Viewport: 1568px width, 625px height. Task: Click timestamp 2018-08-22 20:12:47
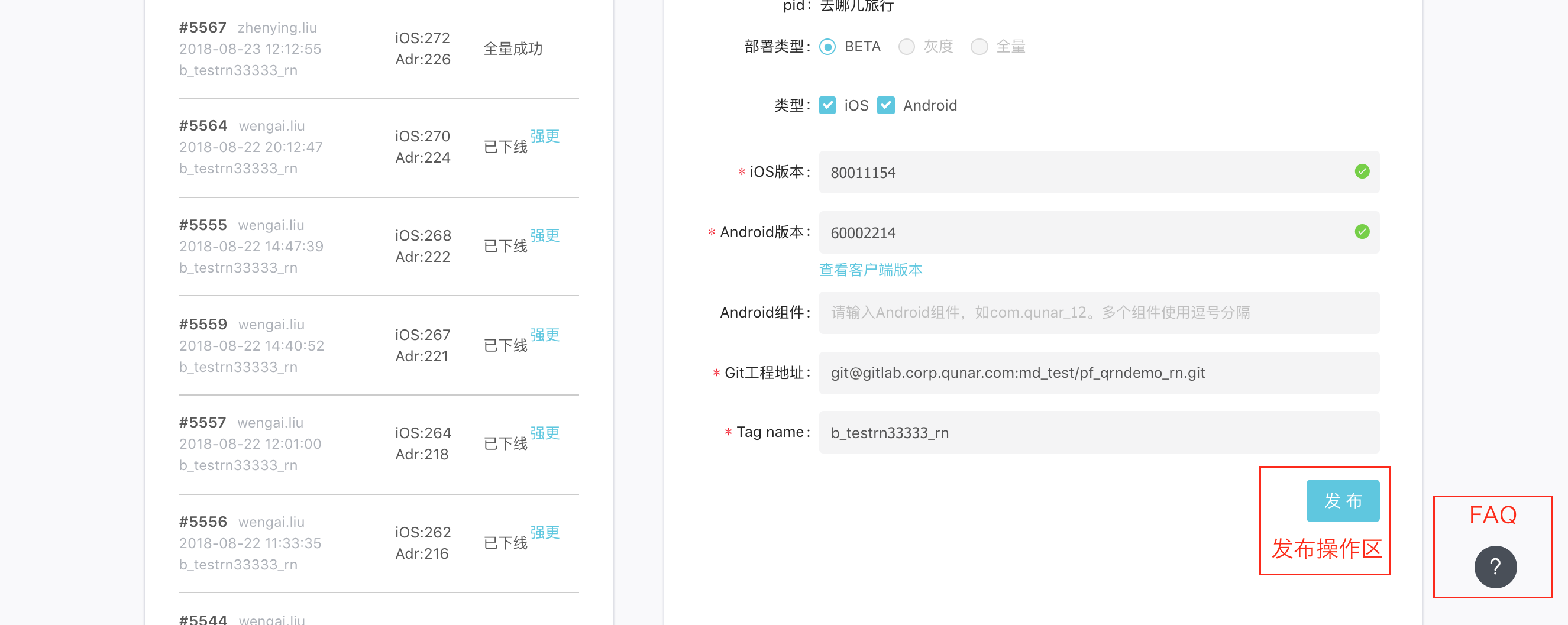click(251, 147)
